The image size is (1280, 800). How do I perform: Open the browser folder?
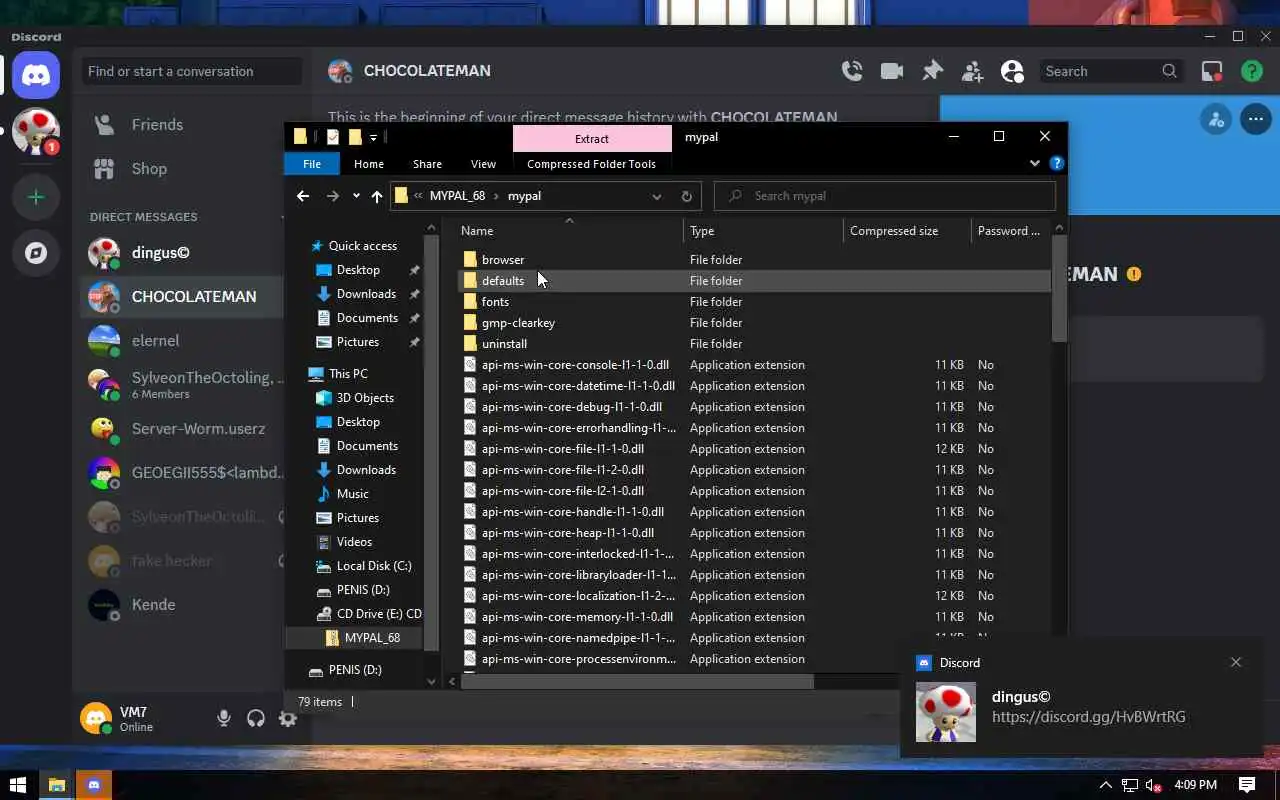click(503, 260)
